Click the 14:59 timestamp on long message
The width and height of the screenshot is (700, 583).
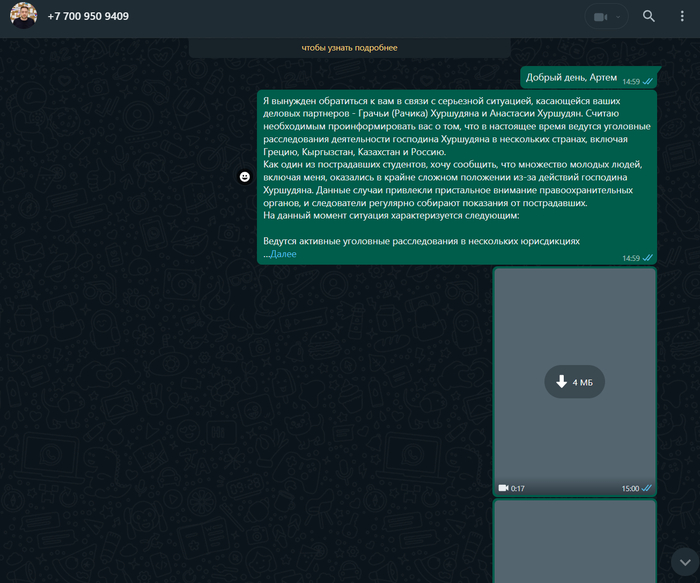point(630,258)
